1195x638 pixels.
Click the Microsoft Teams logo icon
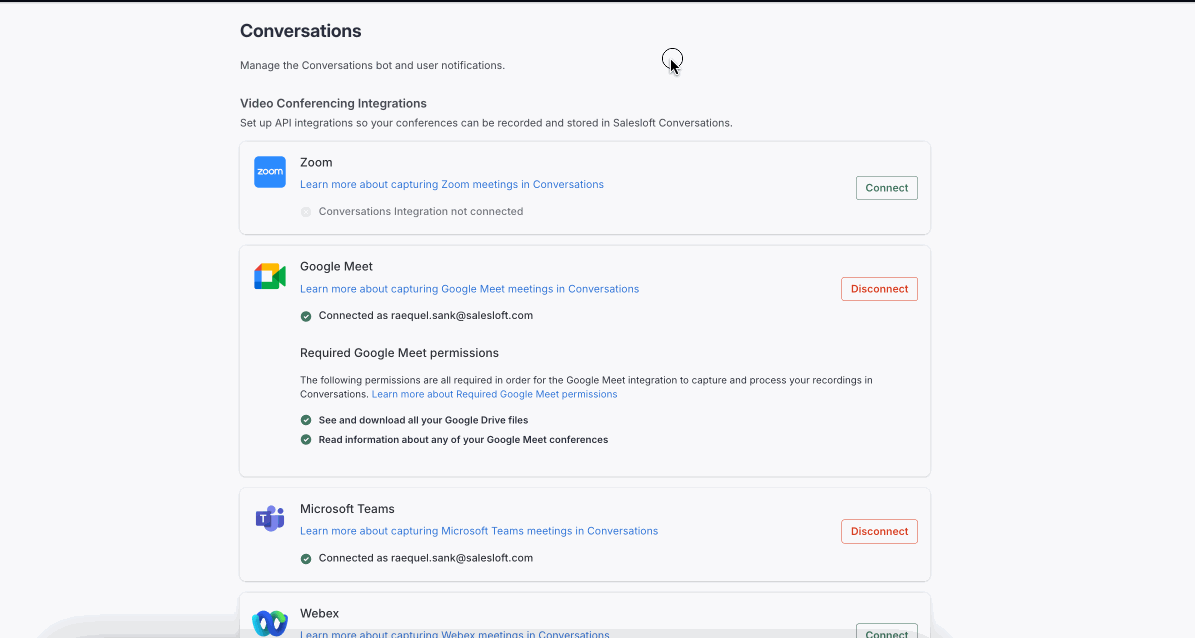tap(270, 519)
